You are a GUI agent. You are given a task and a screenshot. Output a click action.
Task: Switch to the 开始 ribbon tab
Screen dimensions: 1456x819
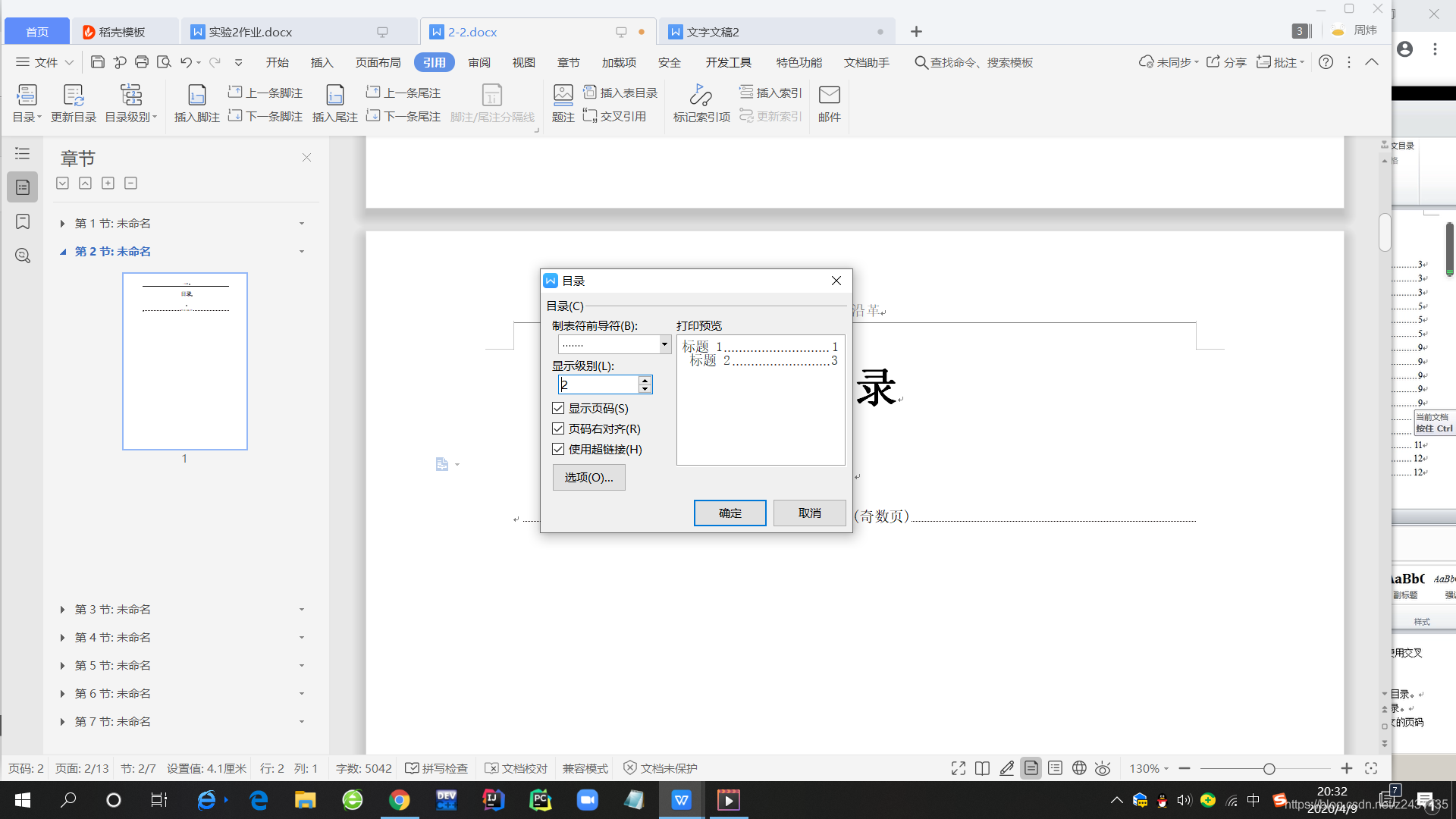pyautogui.click(x=277, y=62)
